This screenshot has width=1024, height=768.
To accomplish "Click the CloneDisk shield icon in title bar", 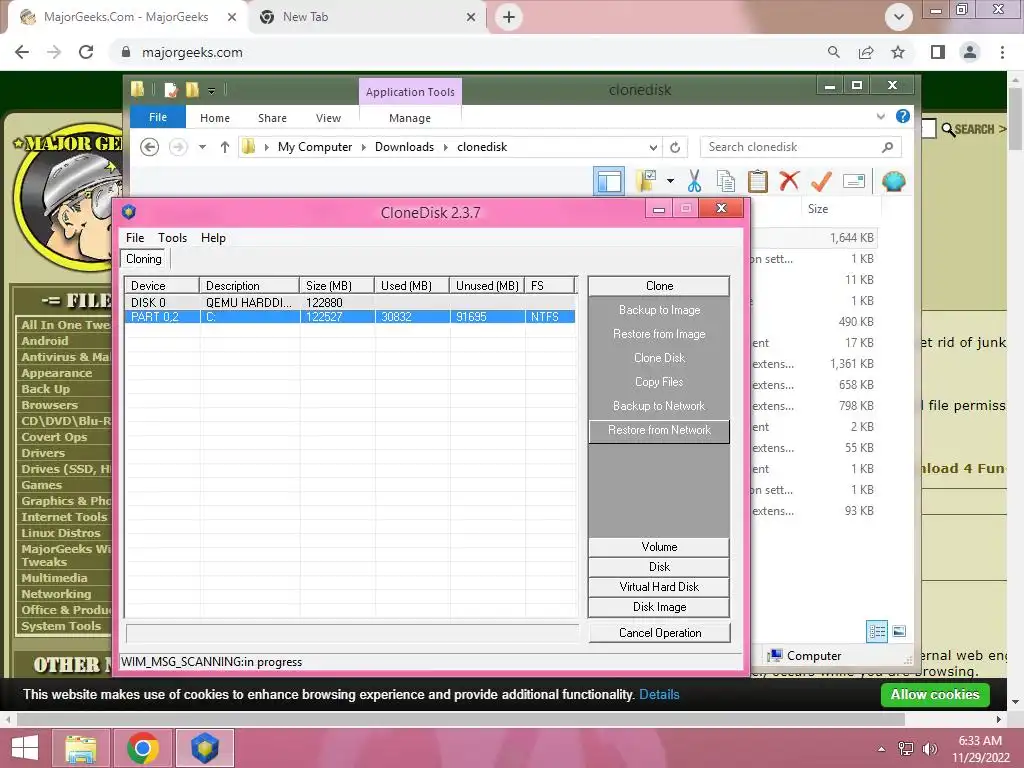I will (x=129, y=212).
